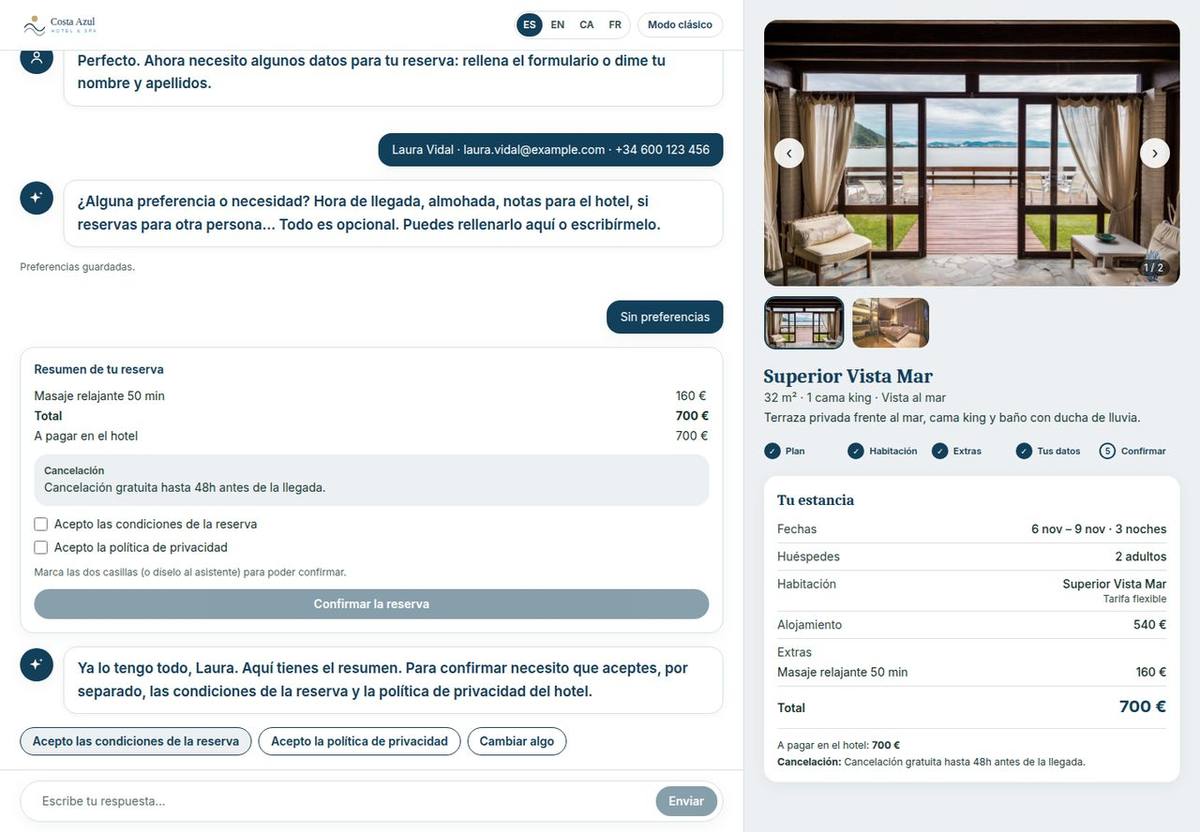Switch language to CA

tap(587, 25)
